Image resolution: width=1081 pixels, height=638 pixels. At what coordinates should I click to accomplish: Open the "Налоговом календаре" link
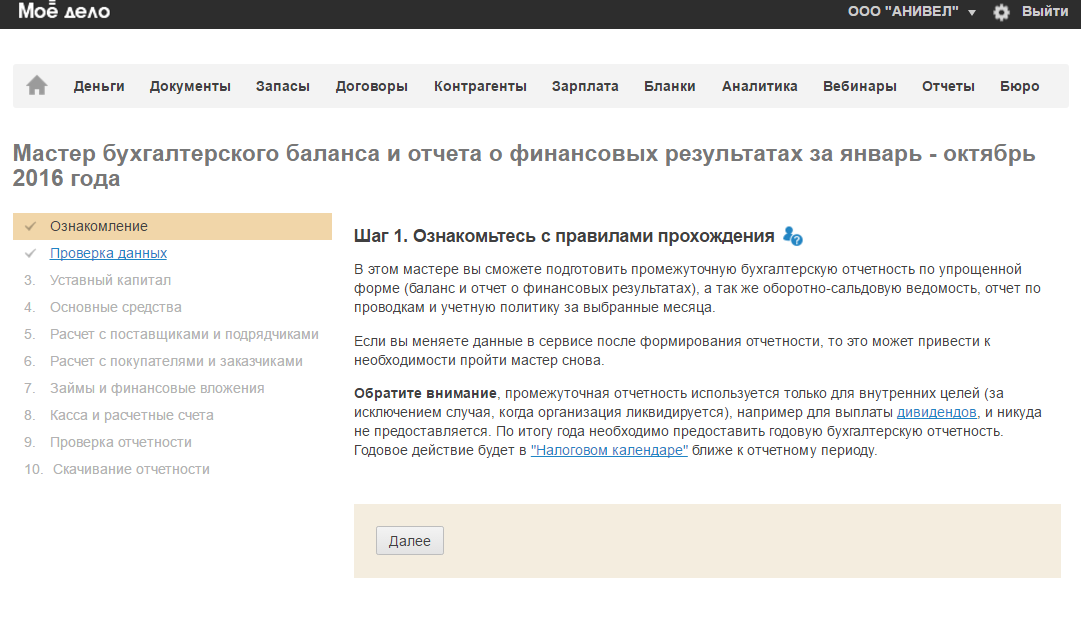click(x=608, y=450)
